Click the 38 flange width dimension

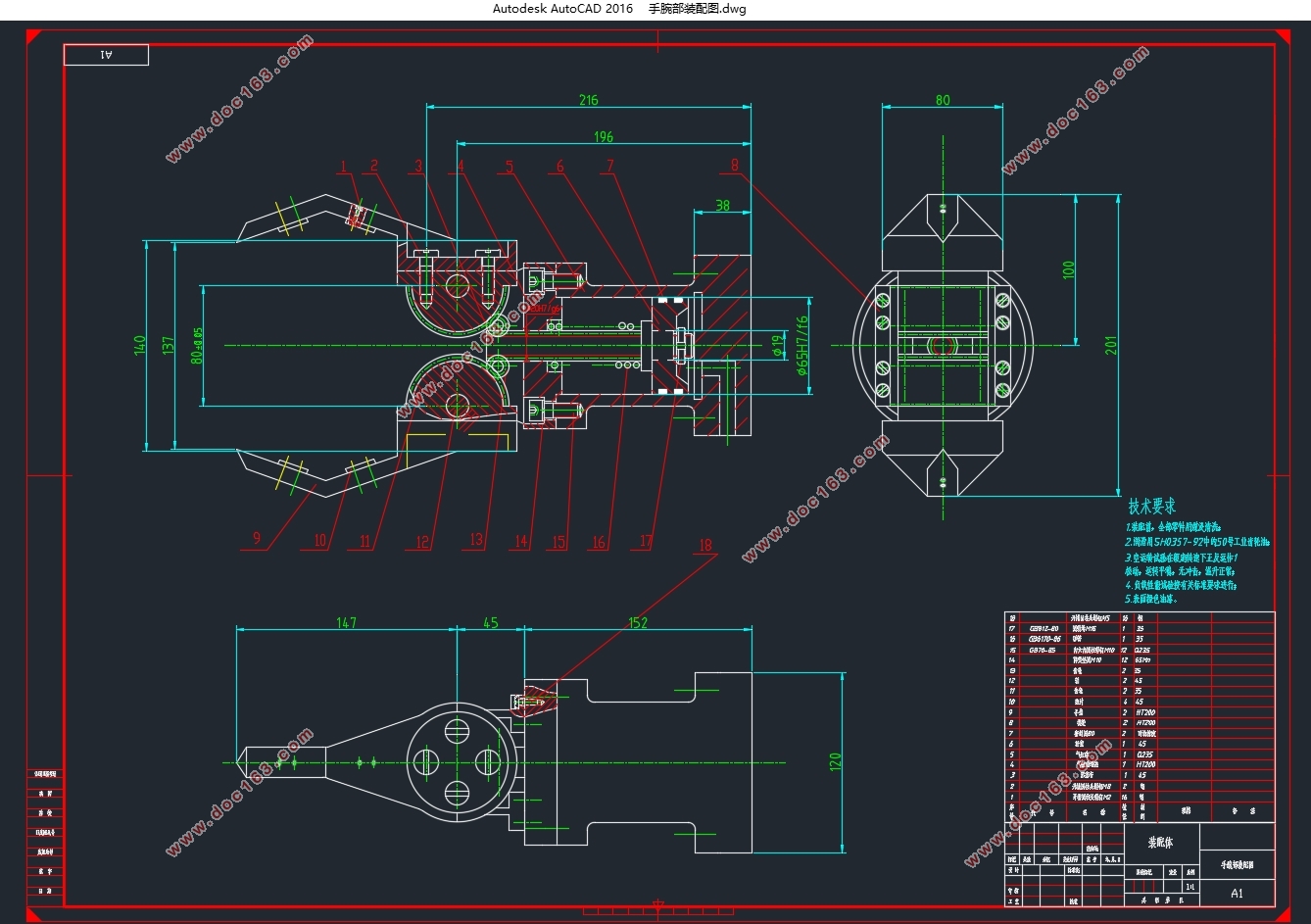pos(722,205)
